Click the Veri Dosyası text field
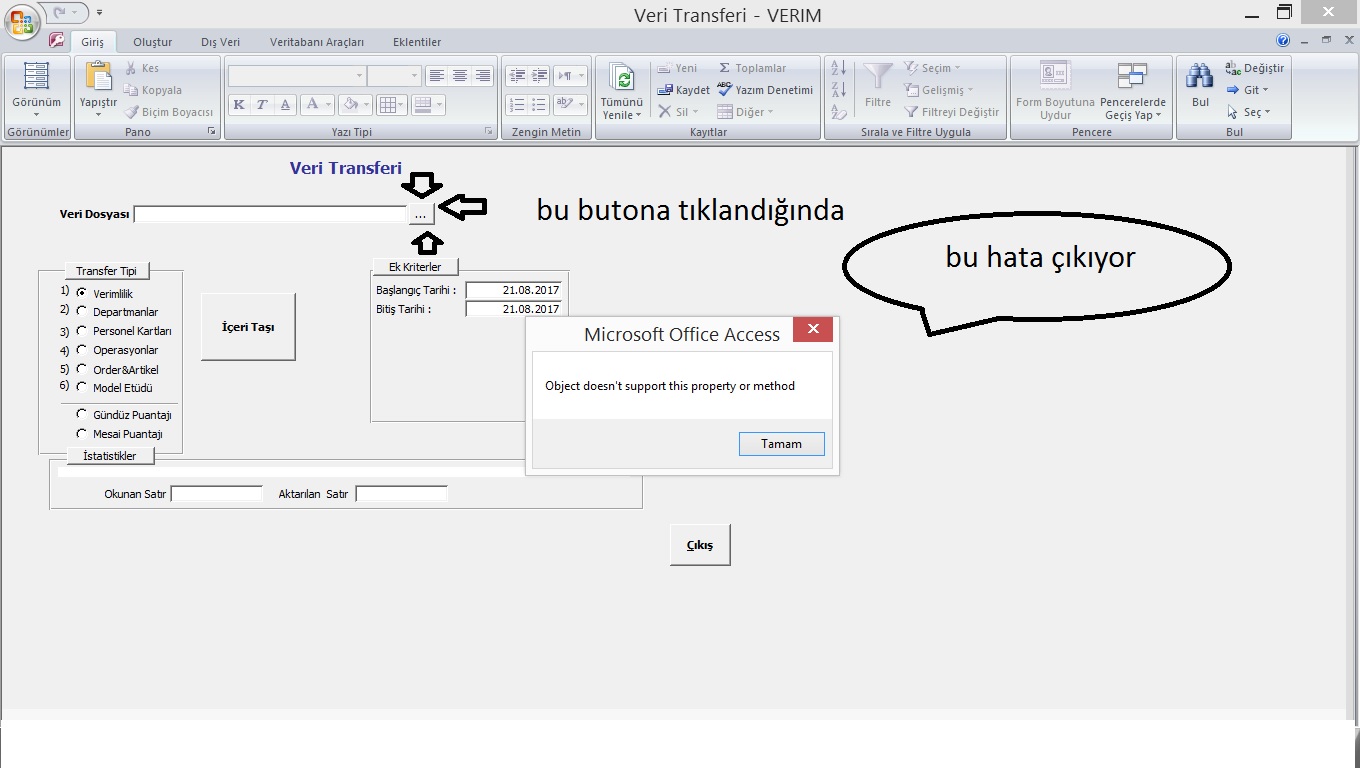The image size is (1360, 768). (x=270, y=214)
